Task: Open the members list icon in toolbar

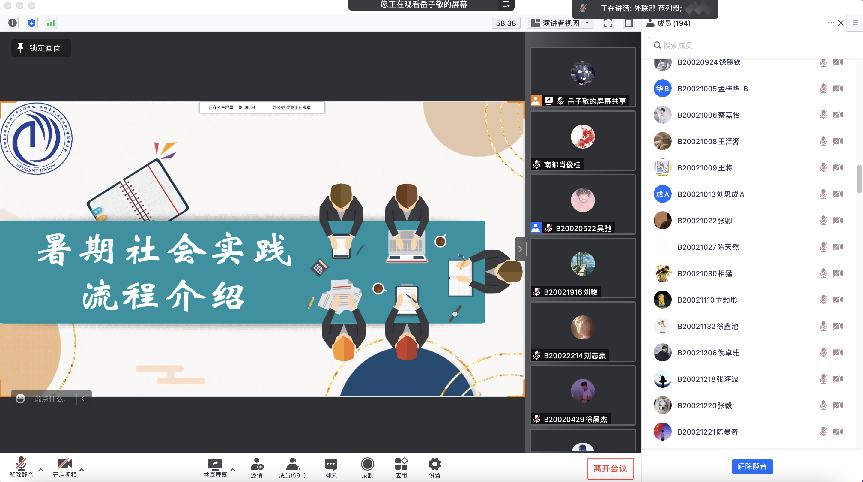Action: pos(292,465)
